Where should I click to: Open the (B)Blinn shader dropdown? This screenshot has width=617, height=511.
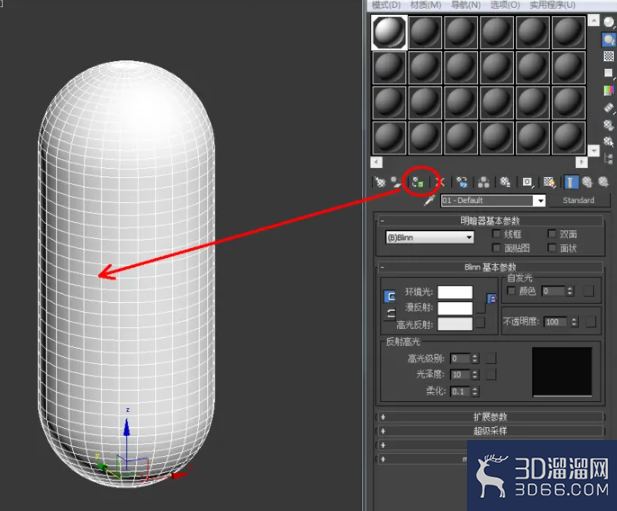430,237
